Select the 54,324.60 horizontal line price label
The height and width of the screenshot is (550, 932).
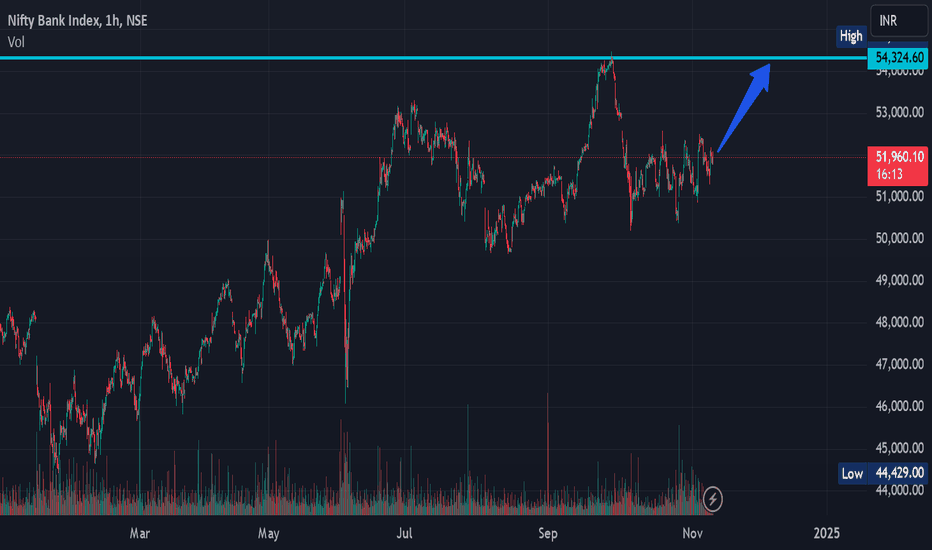(898, 58)
